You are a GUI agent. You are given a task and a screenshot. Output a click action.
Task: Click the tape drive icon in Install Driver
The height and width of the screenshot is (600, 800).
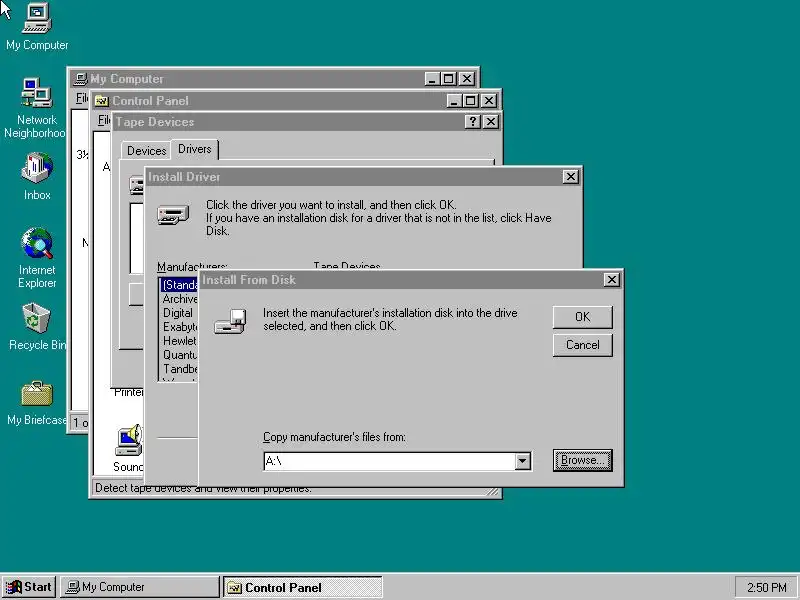pos(173,214)
